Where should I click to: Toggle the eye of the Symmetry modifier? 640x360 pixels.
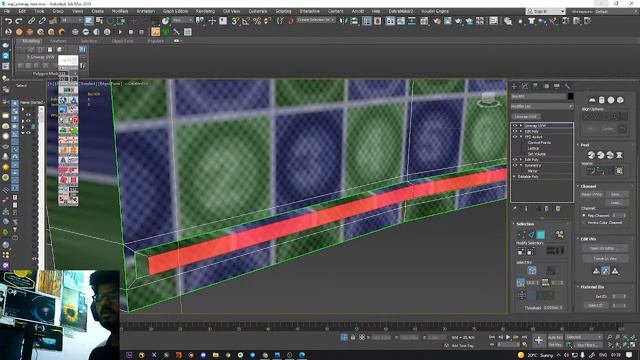click(515, 165)
